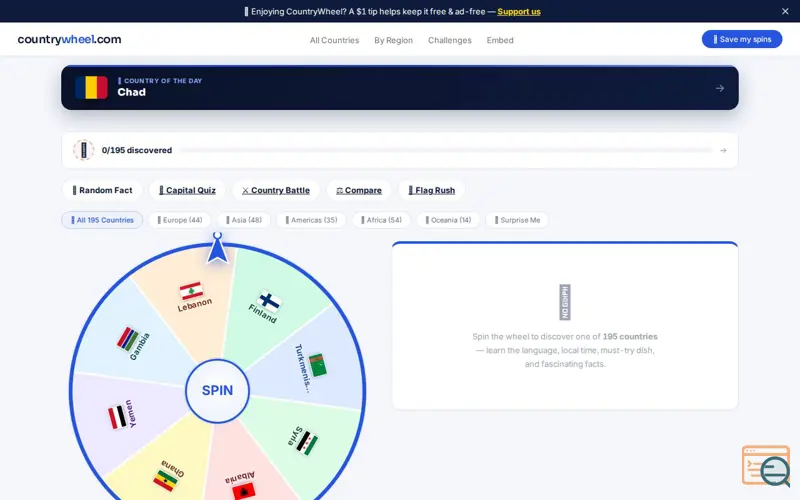Open Chad country of the day title
The height and width of the screenshot is (500, 800).
pyautogui.click(x=132, y=92)
